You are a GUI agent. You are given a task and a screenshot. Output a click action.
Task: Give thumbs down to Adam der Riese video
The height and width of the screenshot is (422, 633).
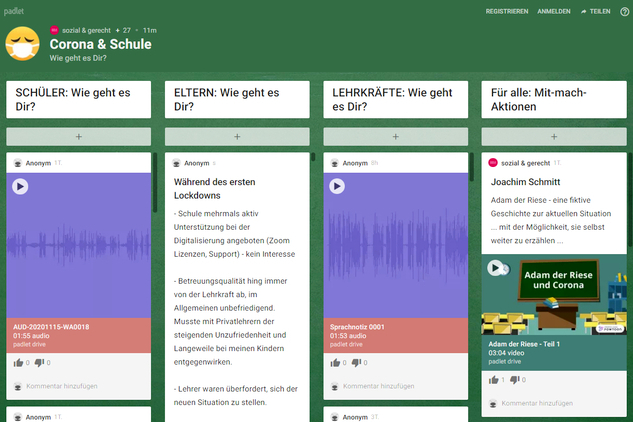coord(516,380)
